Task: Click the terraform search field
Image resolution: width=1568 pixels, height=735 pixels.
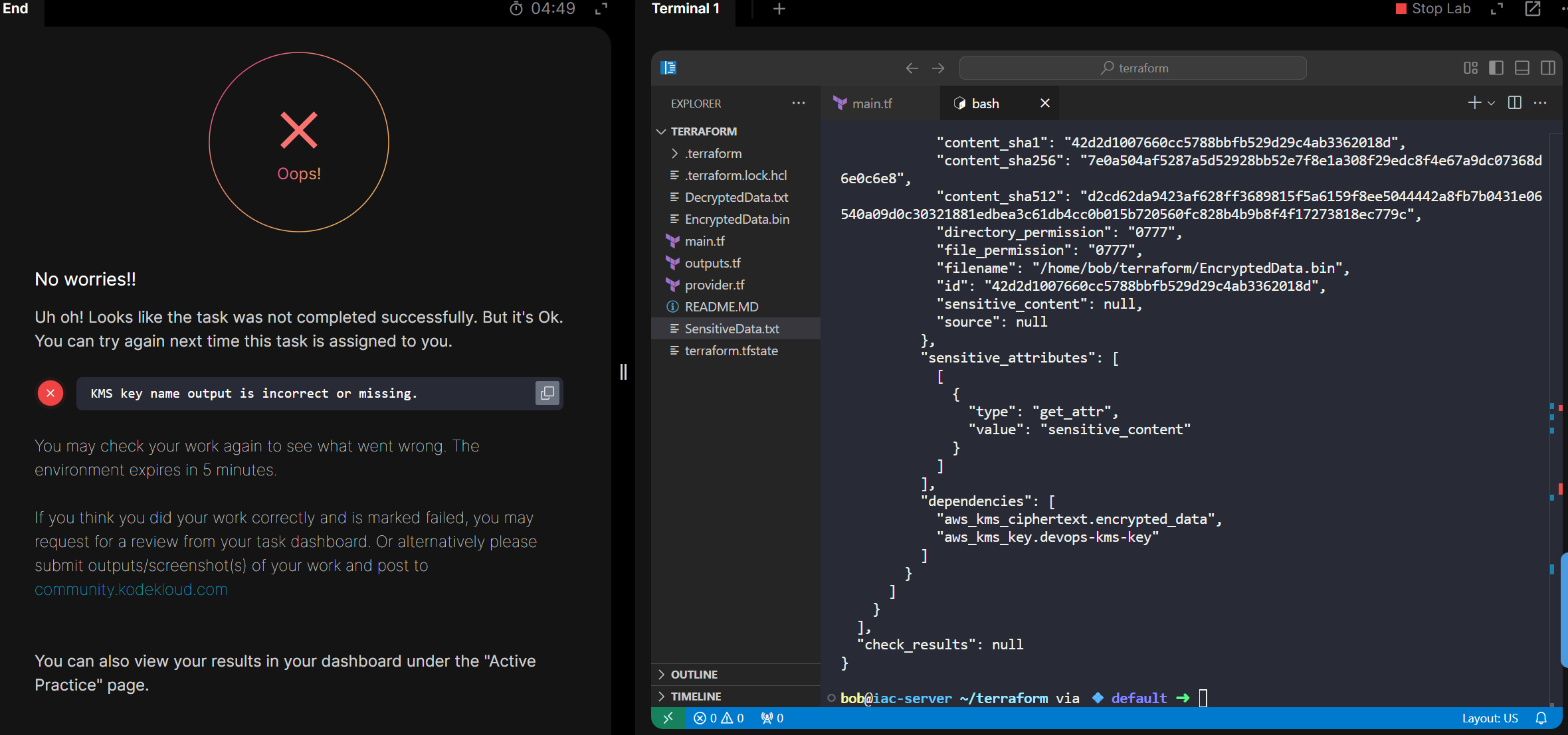Action: coord(1133,68)
